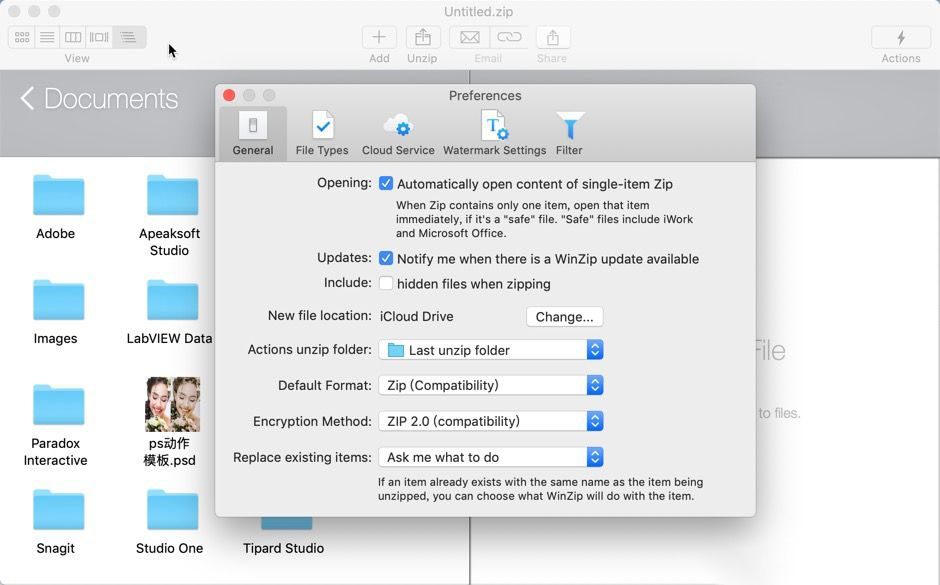This screenshot has width=940, height=585.
Task: Open the Studio One folder
Action: [x=172, y=509]
